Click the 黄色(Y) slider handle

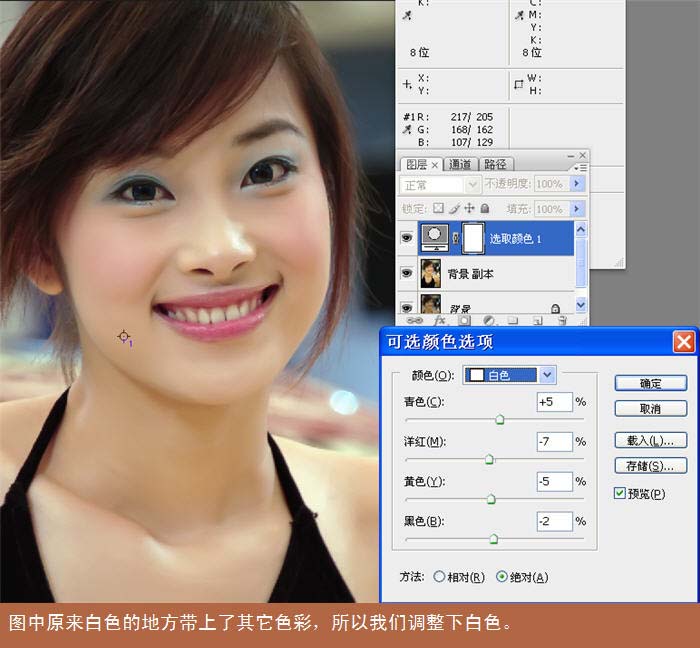pos(491,499)
